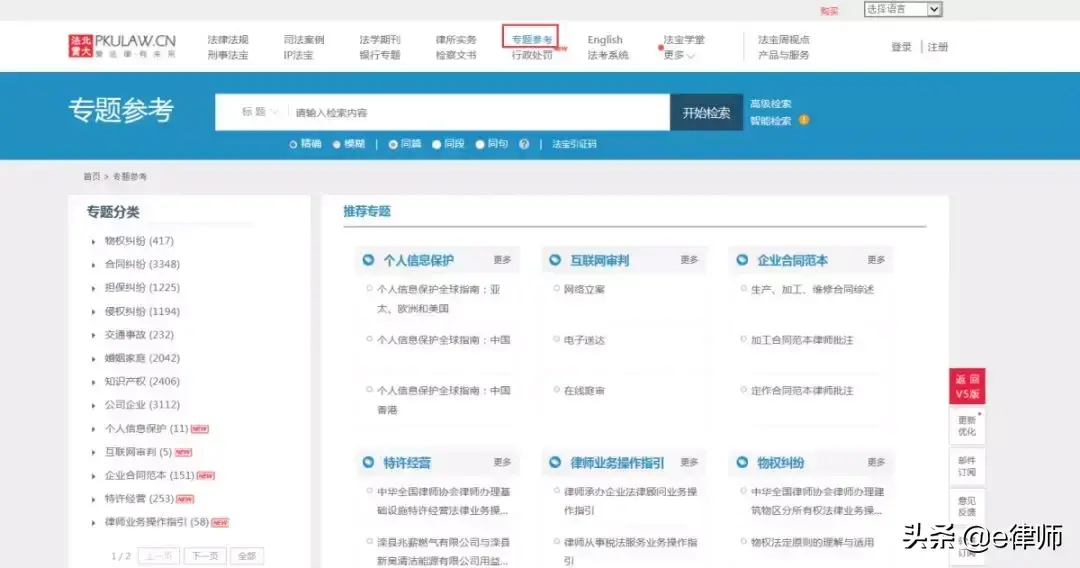
Task: Open the 法宝学堂 nav item
Action: [x=684, y=40]
